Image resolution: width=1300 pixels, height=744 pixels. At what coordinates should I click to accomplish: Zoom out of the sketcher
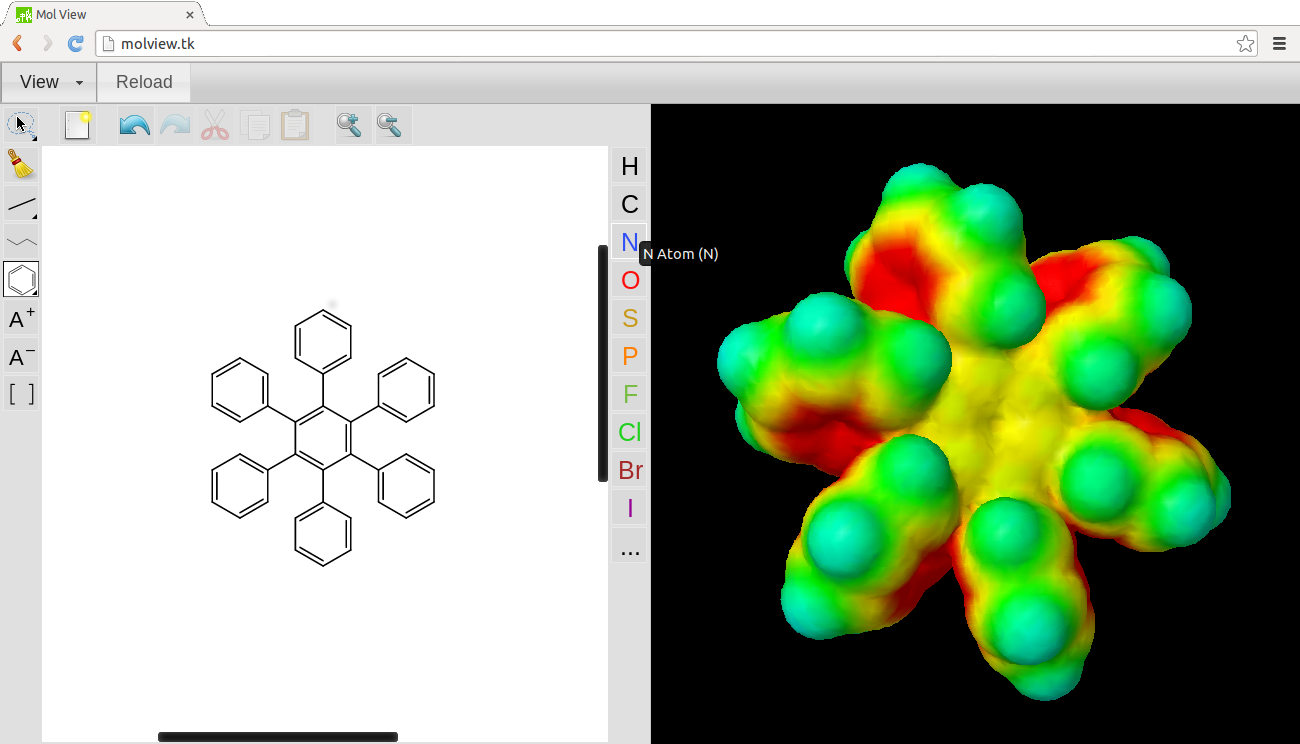click(x=390, y=126)
